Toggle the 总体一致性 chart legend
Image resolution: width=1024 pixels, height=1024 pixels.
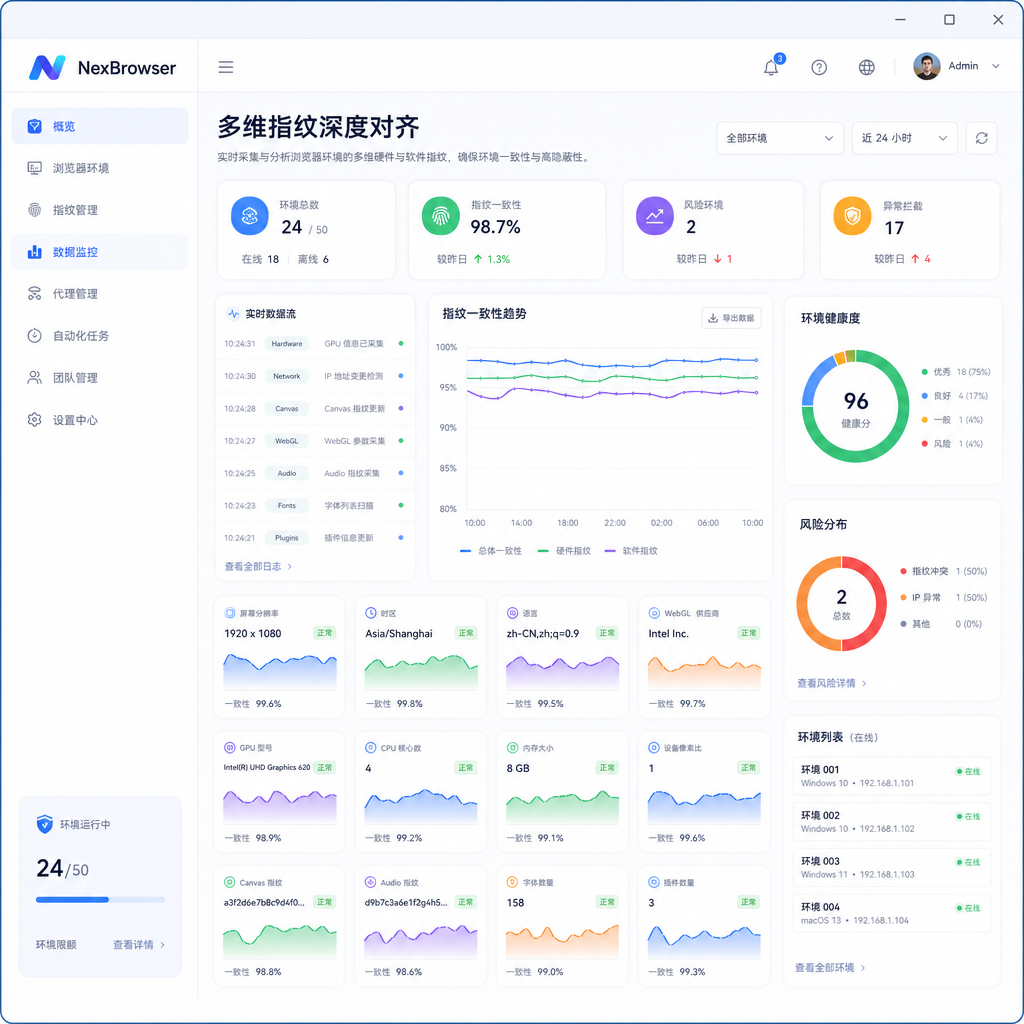490,551
